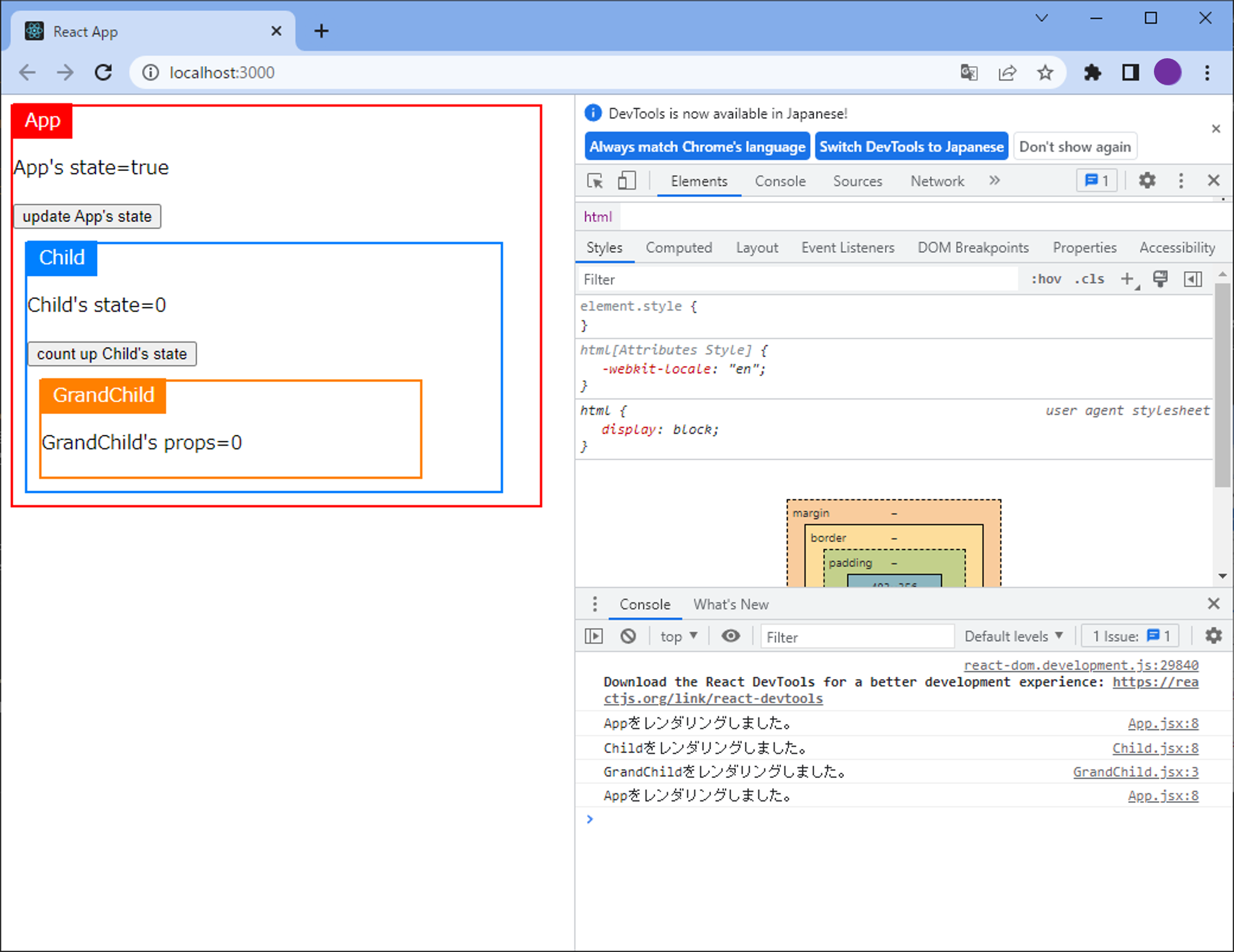This screenshot has height=952, width=1234.
Task: Open the Child.jsx:8 source link
Action: [1155, 748]
